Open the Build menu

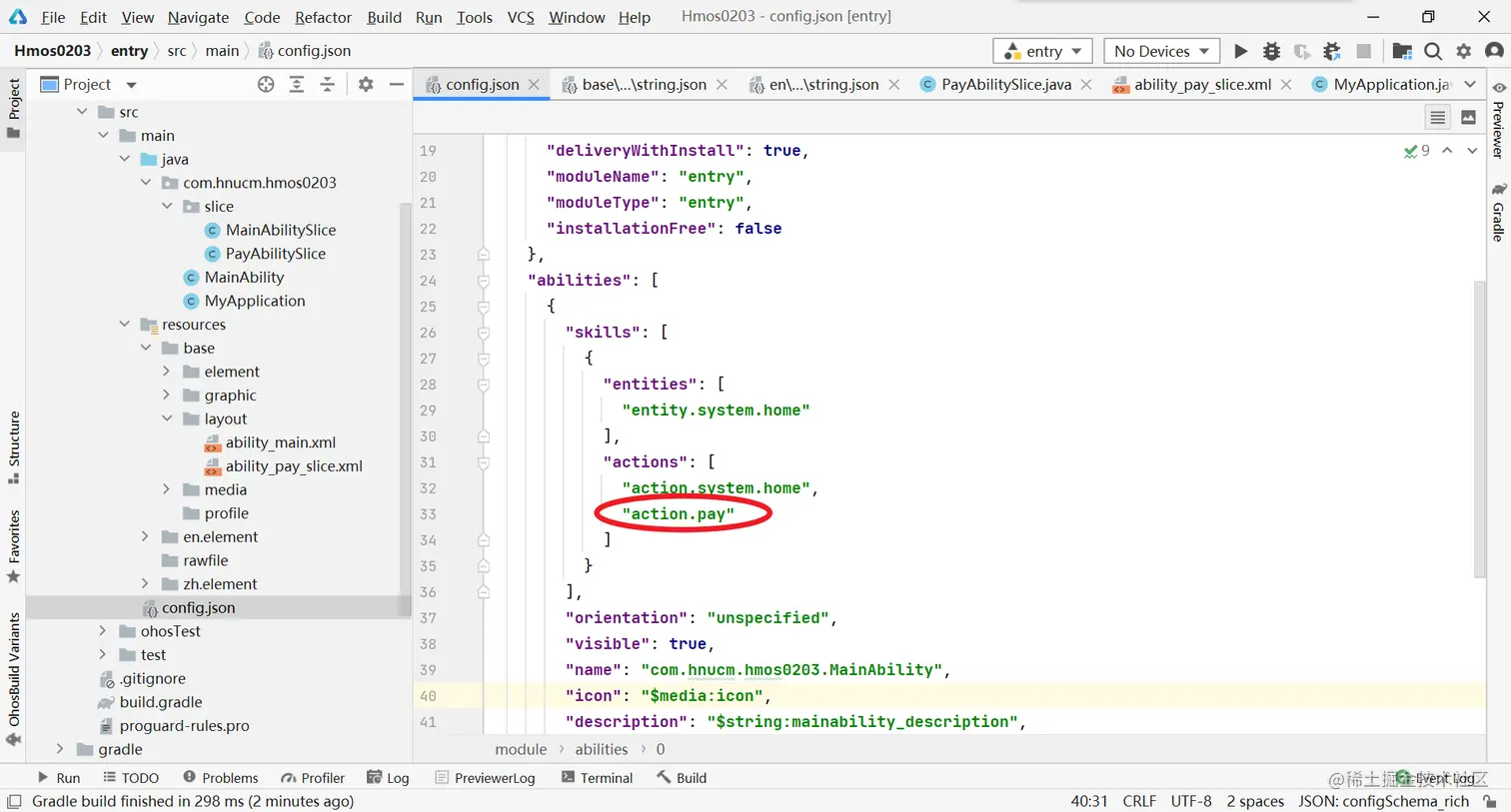point(384,17)
